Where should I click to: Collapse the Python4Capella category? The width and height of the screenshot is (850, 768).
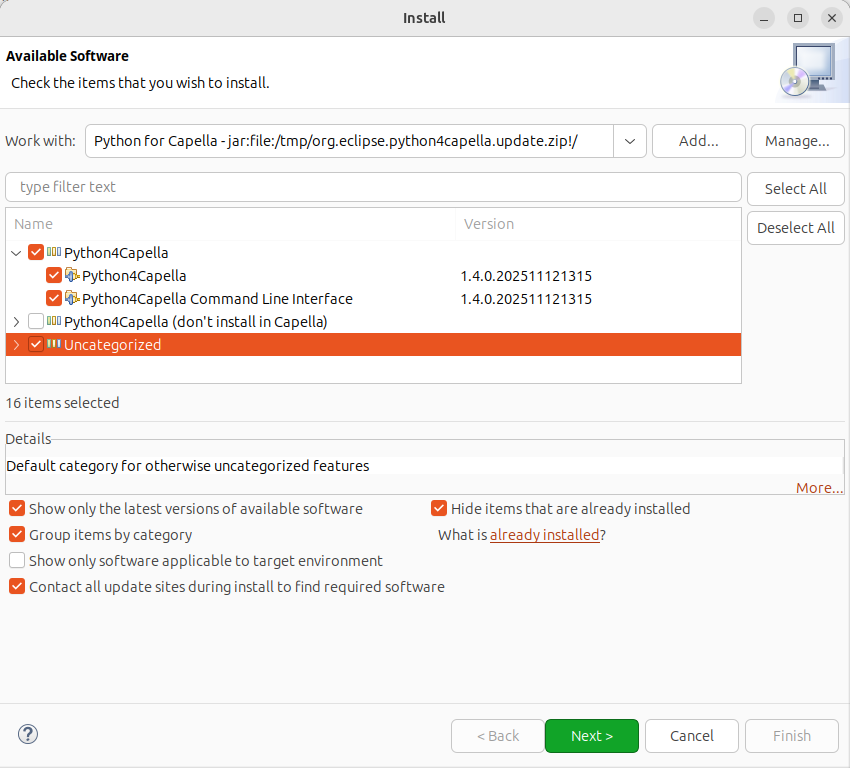click(x=16, y=253)
